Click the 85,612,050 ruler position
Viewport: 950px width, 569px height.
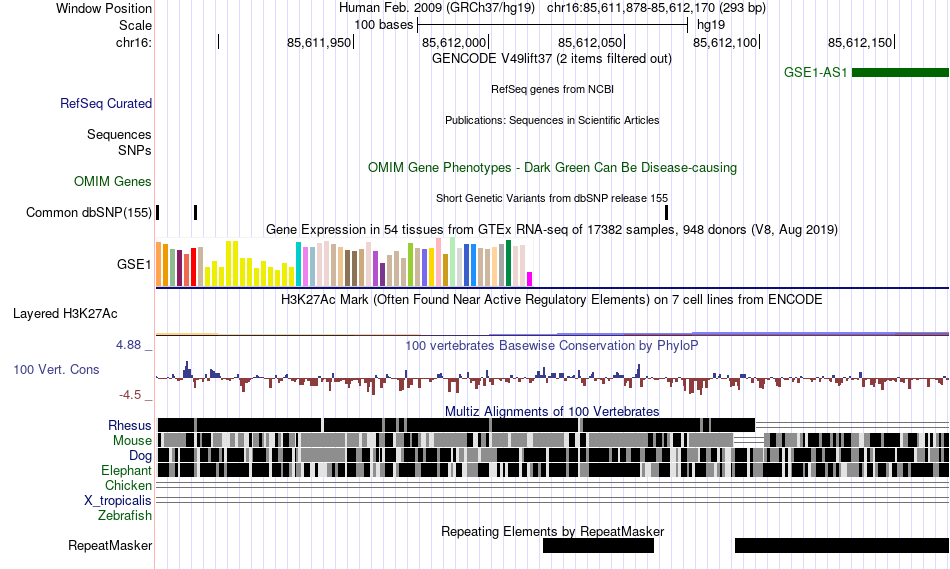pos(590,42)
